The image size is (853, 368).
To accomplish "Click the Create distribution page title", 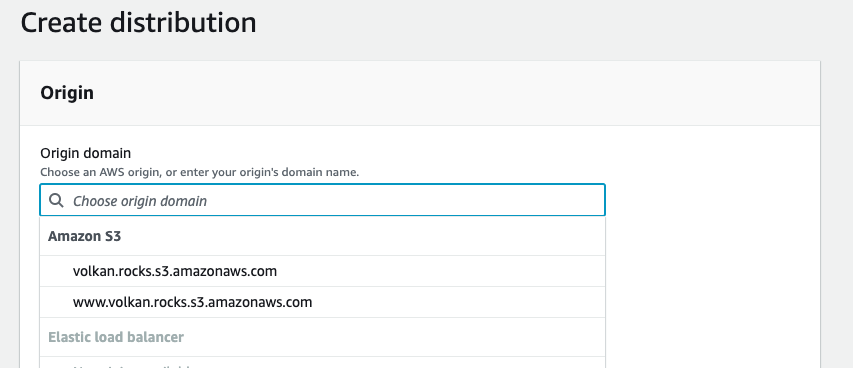I will [138, 23].
